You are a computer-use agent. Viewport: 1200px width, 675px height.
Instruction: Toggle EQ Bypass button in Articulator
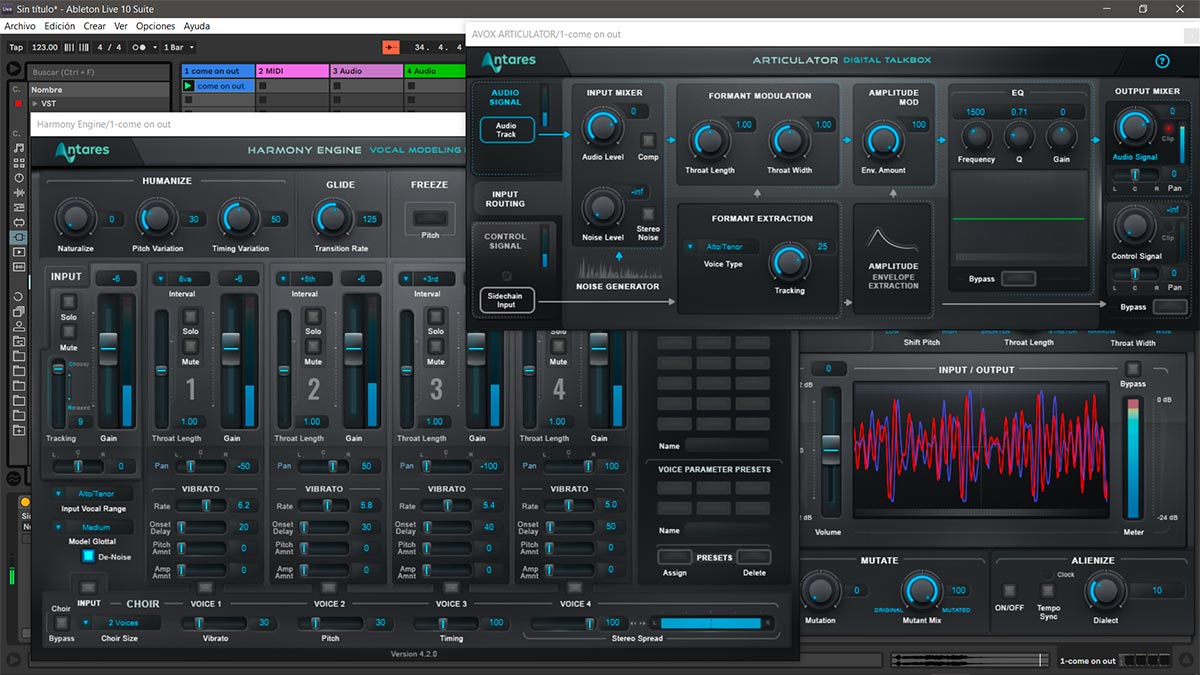tap(1018, 278)
